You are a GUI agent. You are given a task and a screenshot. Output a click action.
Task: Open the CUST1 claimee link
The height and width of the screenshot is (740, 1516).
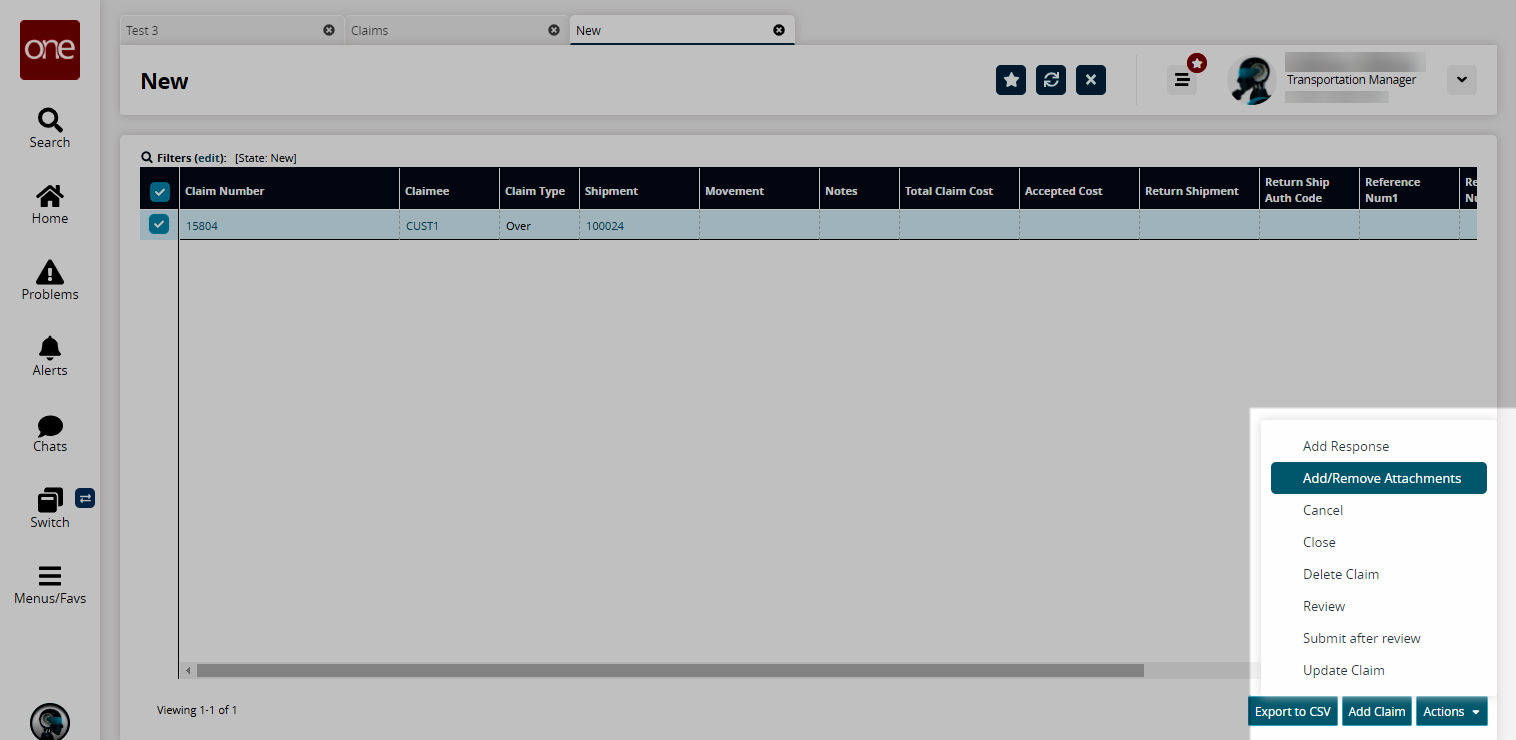point(422,226)
